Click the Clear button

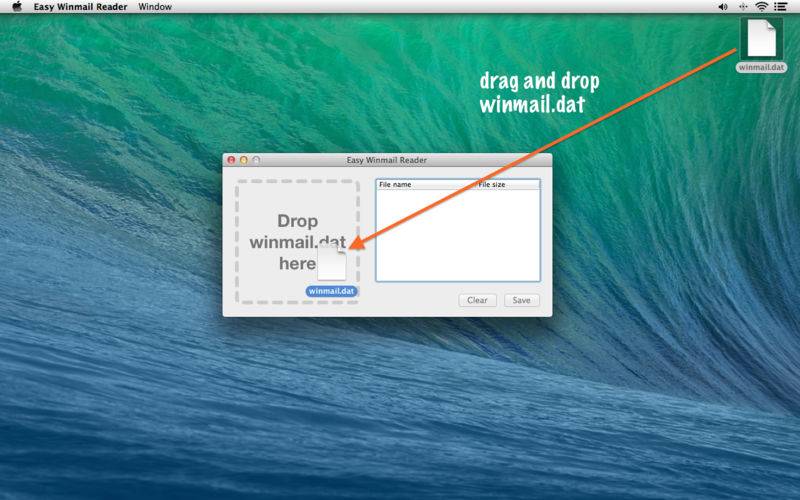[477, 300]
